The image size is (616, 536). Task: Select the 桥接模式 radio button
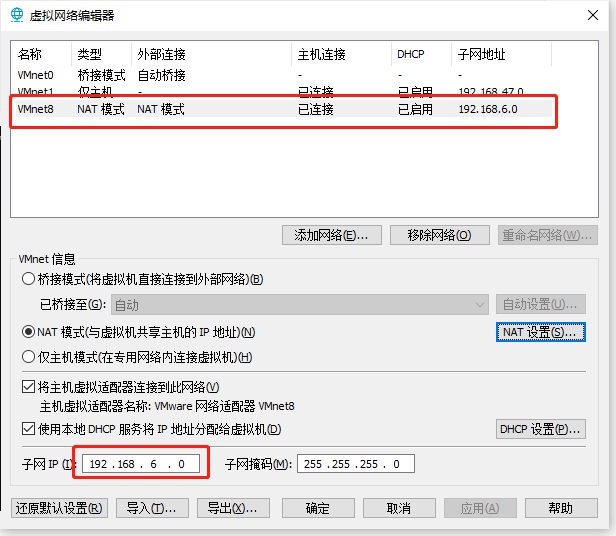(x=28, y=279)
